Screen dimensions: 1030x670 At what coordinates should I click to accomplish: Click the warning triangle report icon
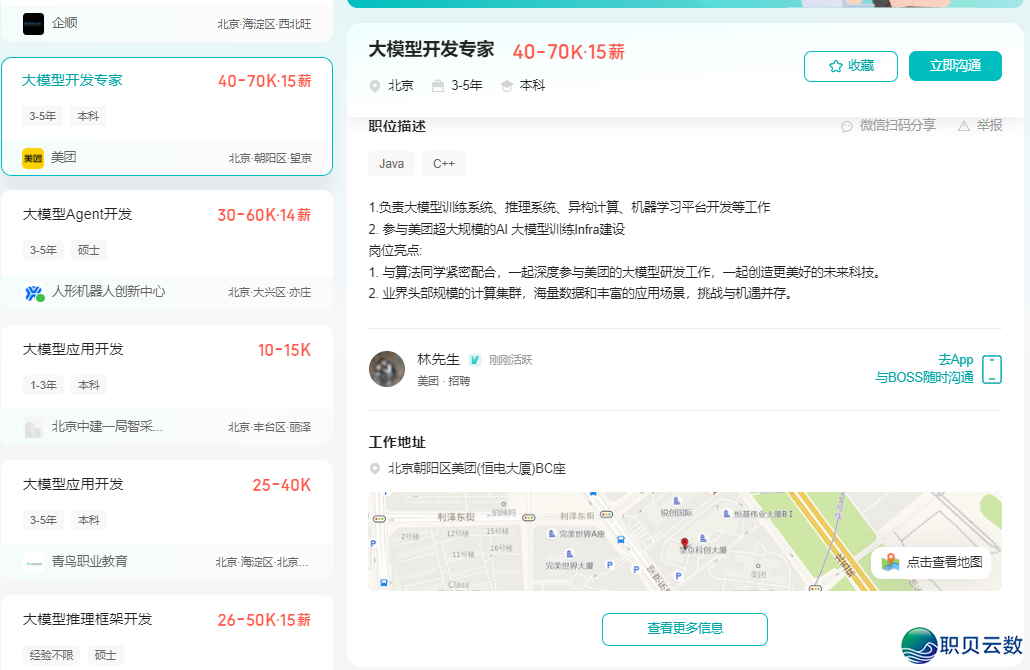tap(964, 126)
